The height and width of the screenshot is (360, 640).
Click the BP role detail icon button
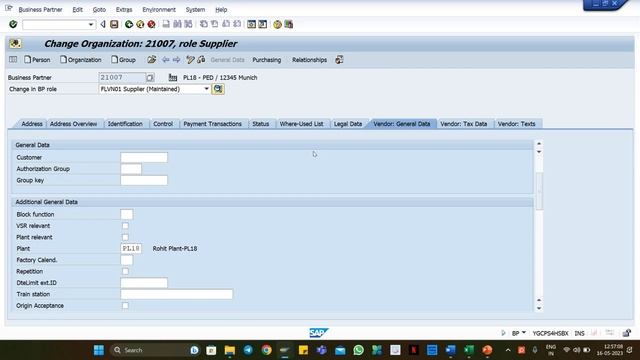[218, 89]
